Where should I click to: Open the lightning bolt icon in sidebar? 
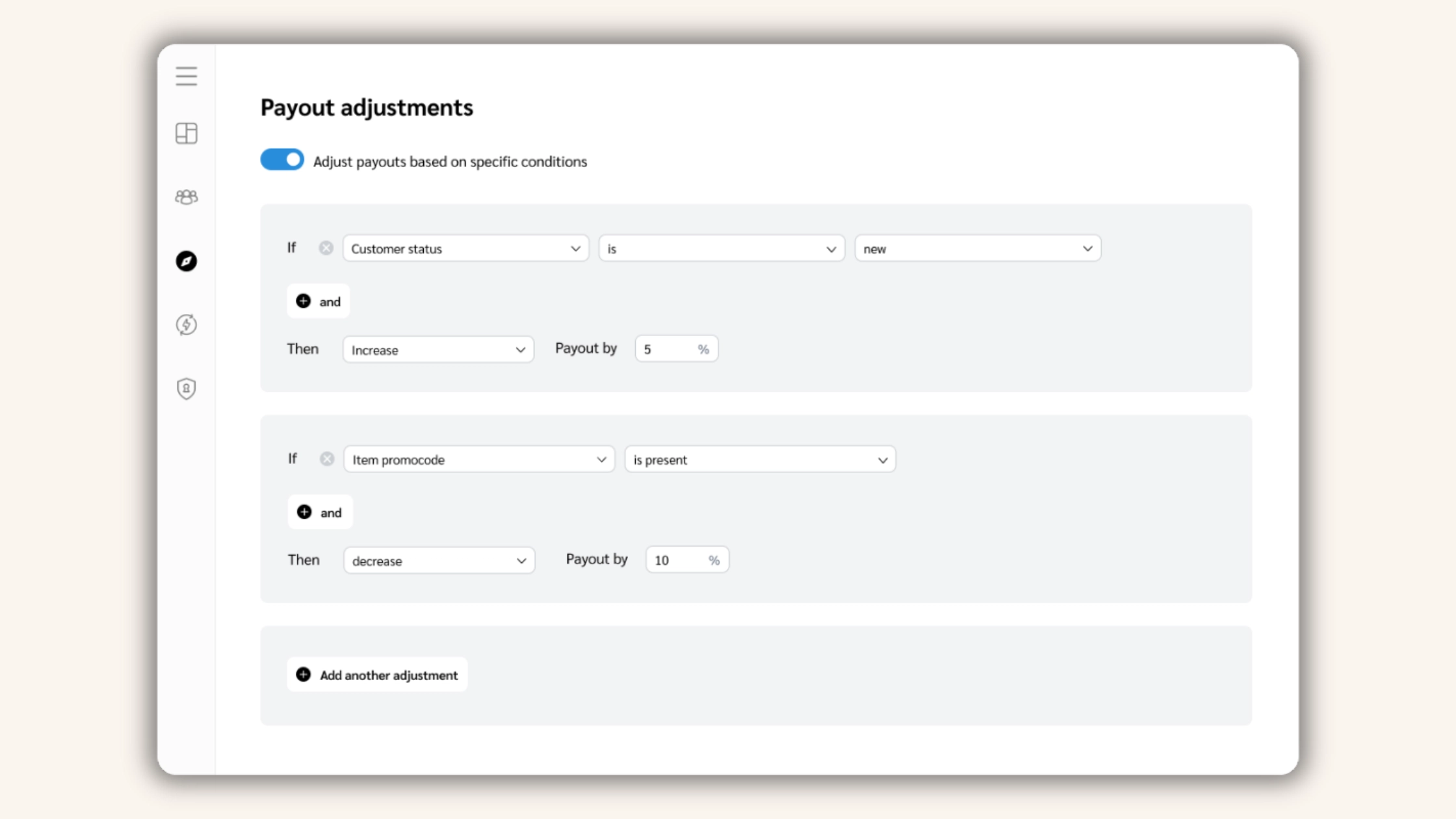click(187, 324)
